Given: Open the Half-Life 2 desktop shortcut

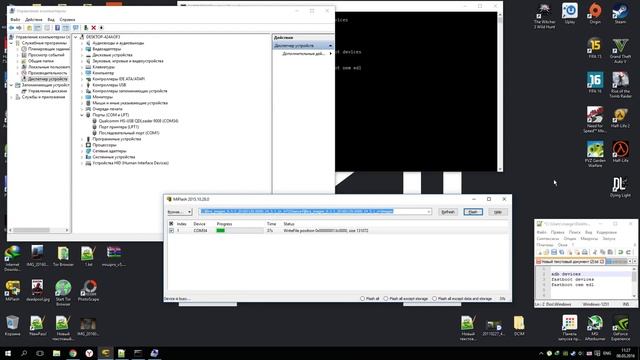Looking at the screenshot, I should coord(620,118).
